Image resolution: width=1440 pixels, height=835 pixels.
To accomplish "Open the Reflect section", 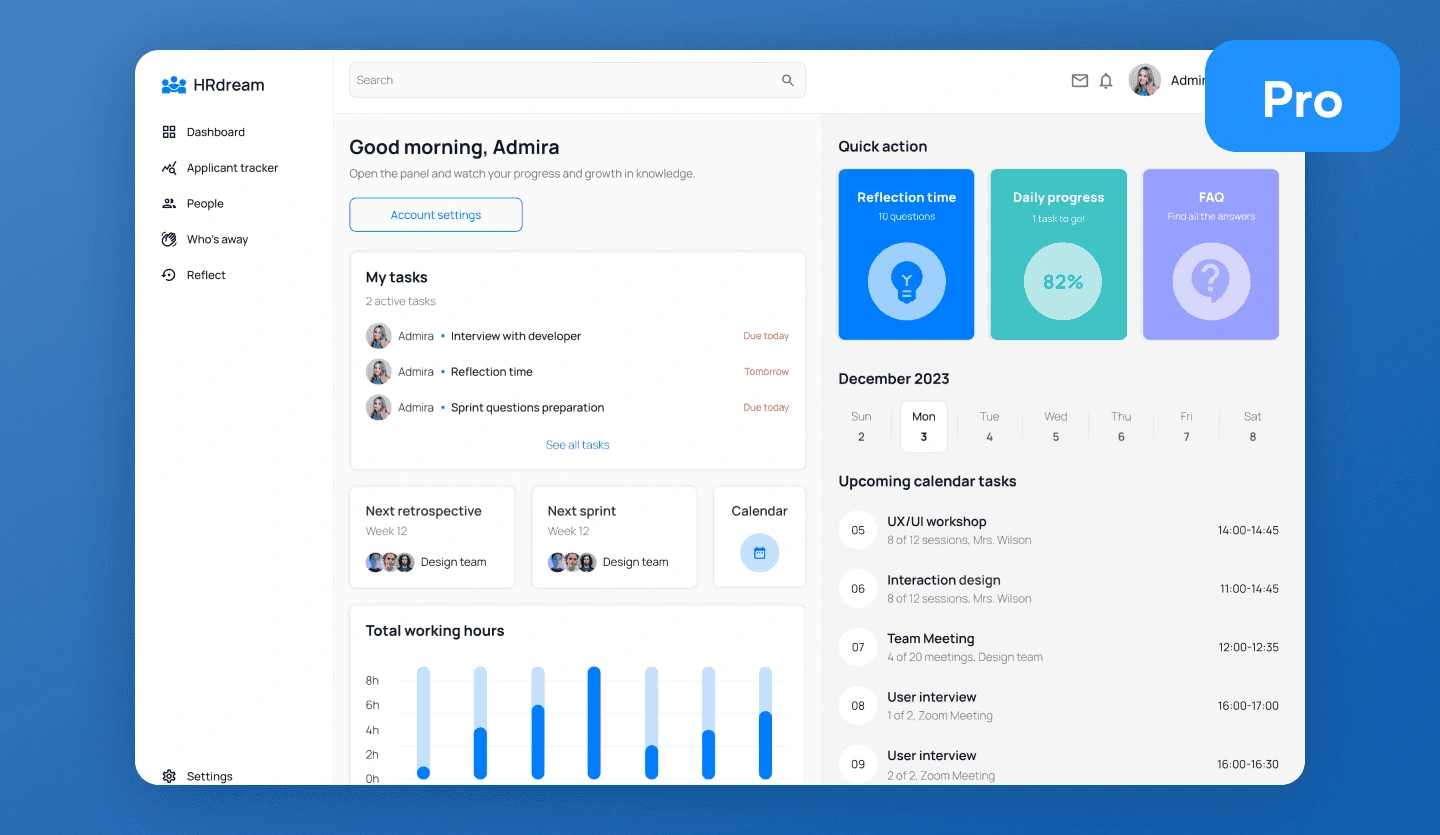I will 207,275.
